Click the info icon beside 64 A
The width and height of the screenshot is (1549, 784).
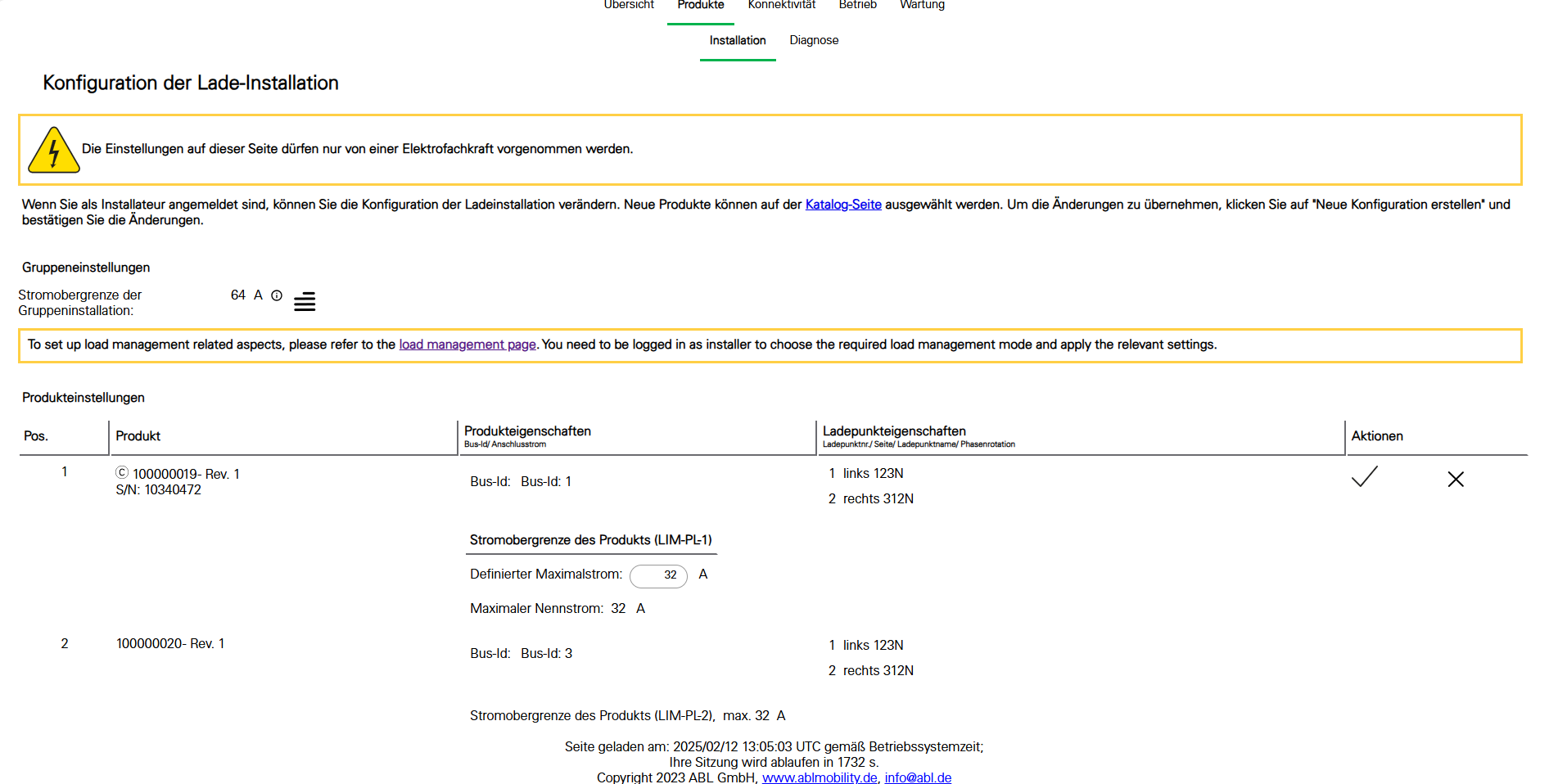(277, 295)
